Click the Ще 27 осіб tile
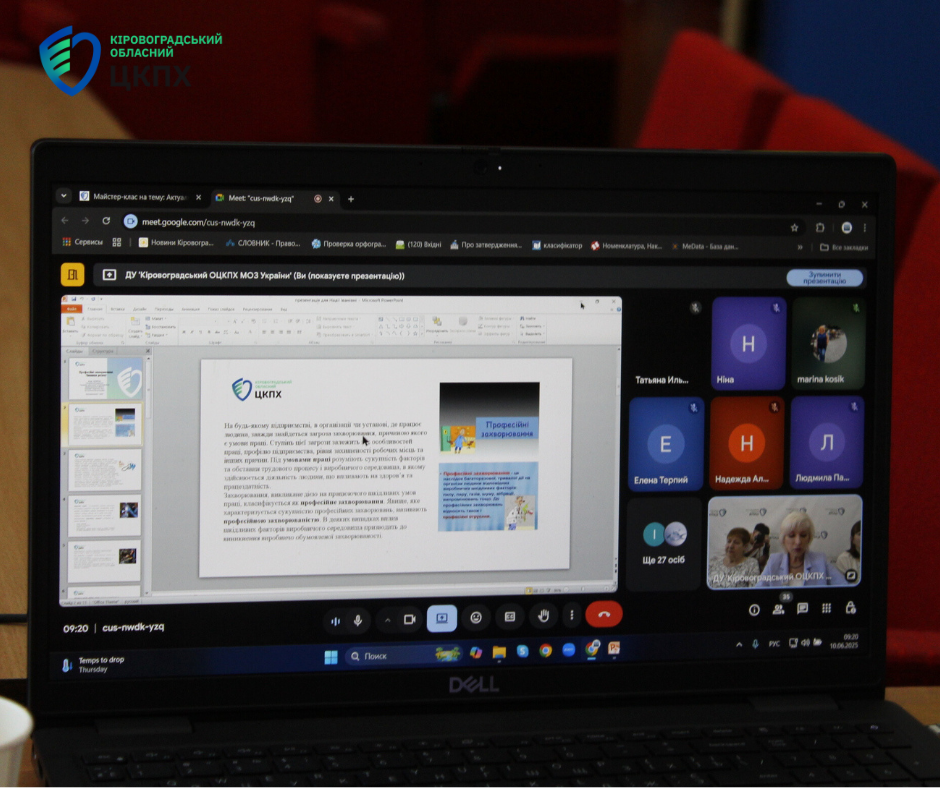The image size is (940, 788). [x=664, y=545]
